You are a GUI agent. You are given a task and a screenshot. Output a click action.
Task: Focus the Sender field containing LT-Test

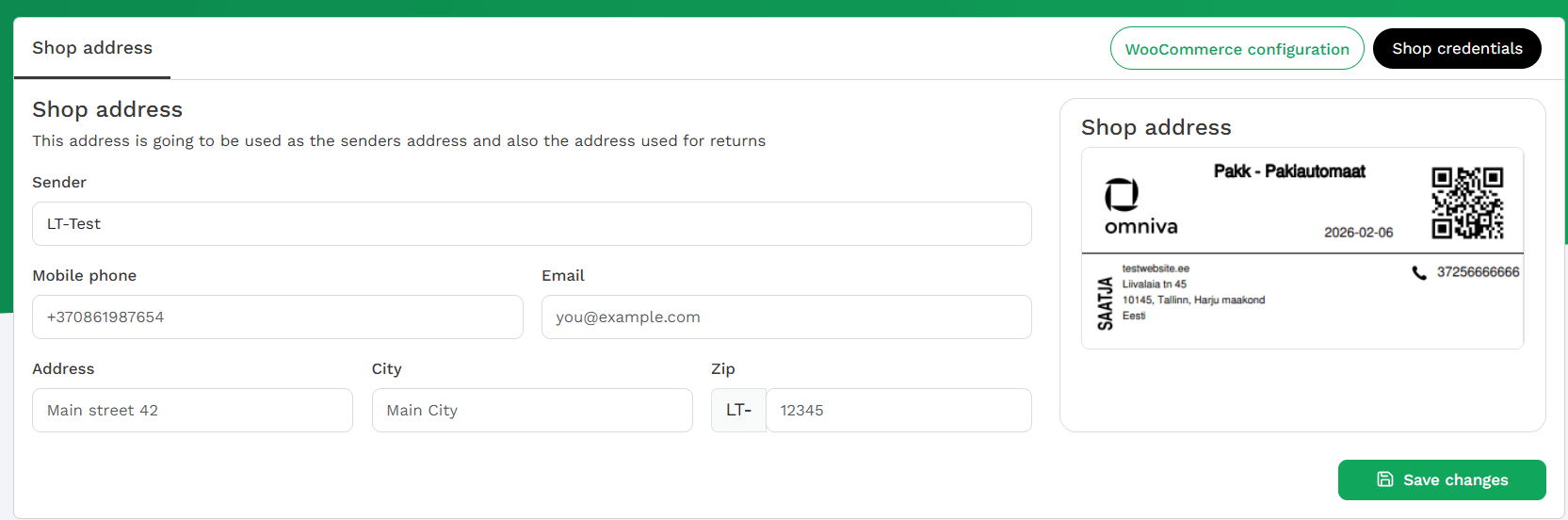[532, 224]
